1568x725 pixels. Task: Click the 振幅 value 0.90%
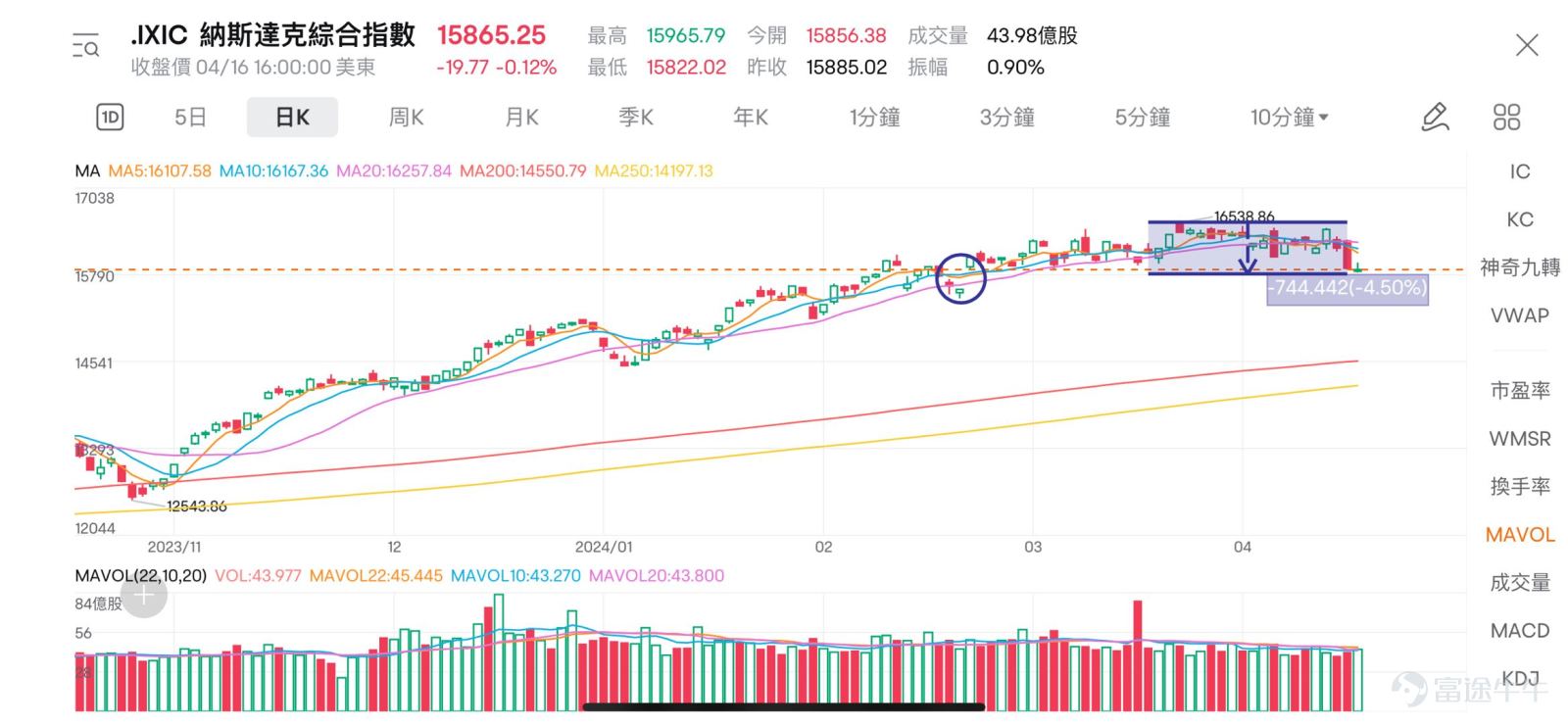coord(1015,68)
